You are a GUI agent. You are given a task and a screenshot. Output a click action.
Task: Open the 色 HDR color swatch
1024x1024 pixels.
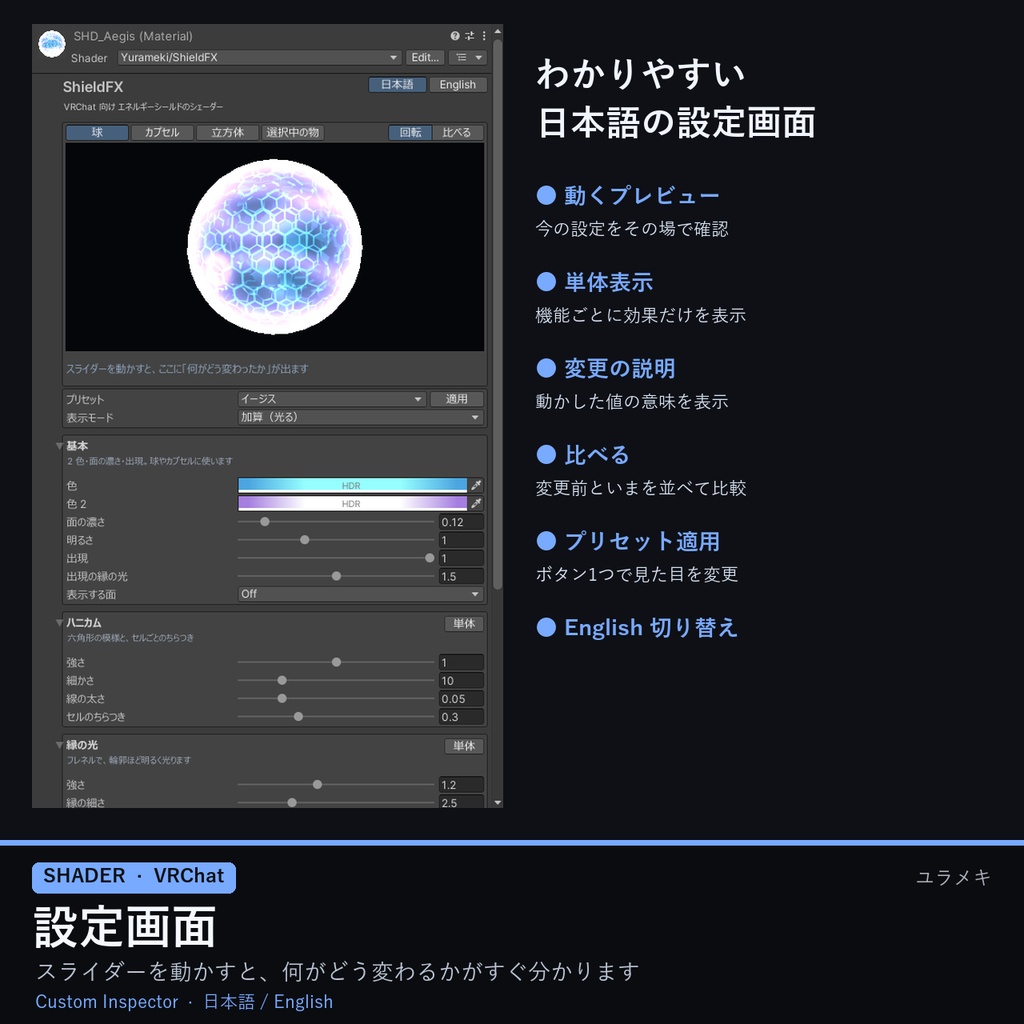352,485
